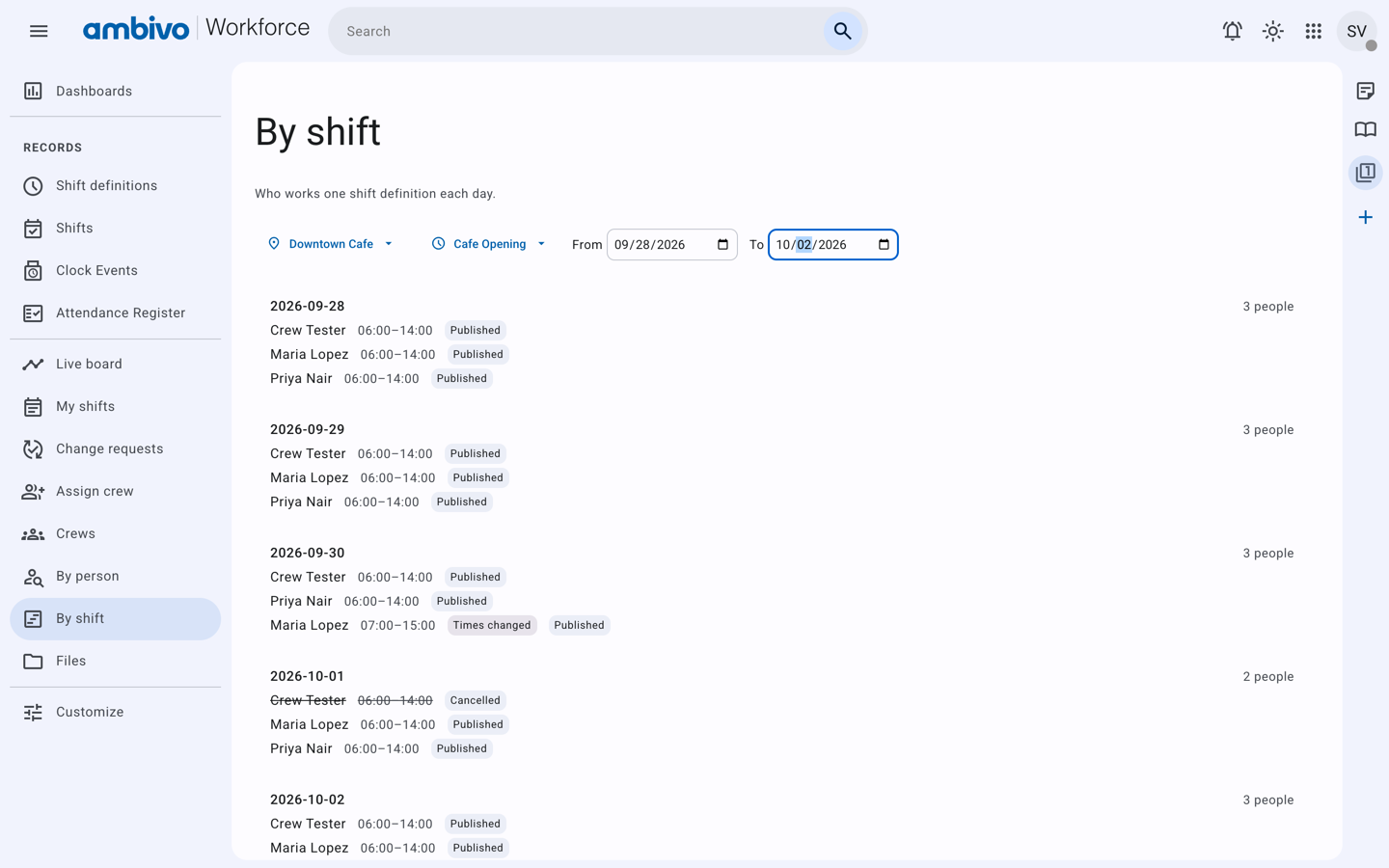Open the hamburger navigation menu

39,31
